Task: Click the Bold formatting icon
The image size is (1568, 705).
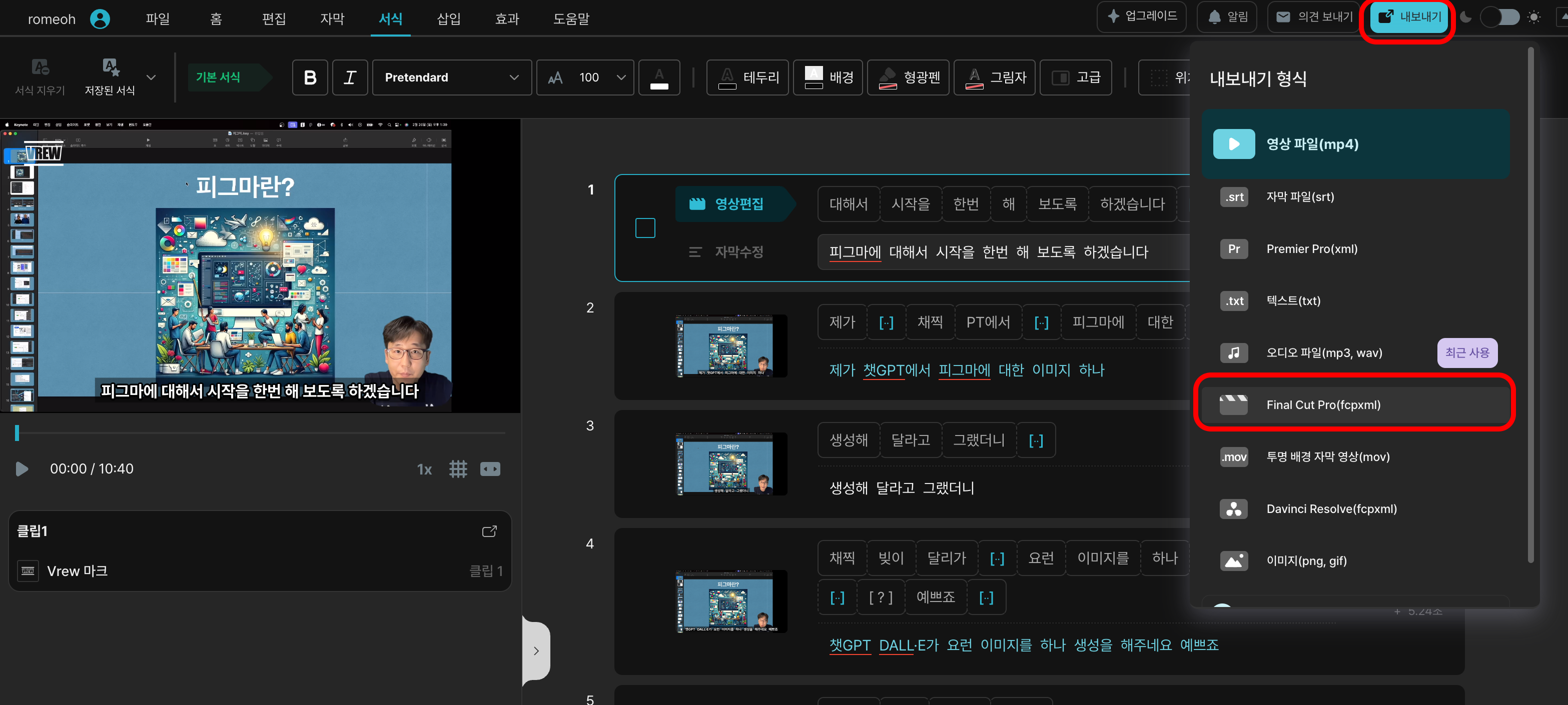Action: [310, 77]
